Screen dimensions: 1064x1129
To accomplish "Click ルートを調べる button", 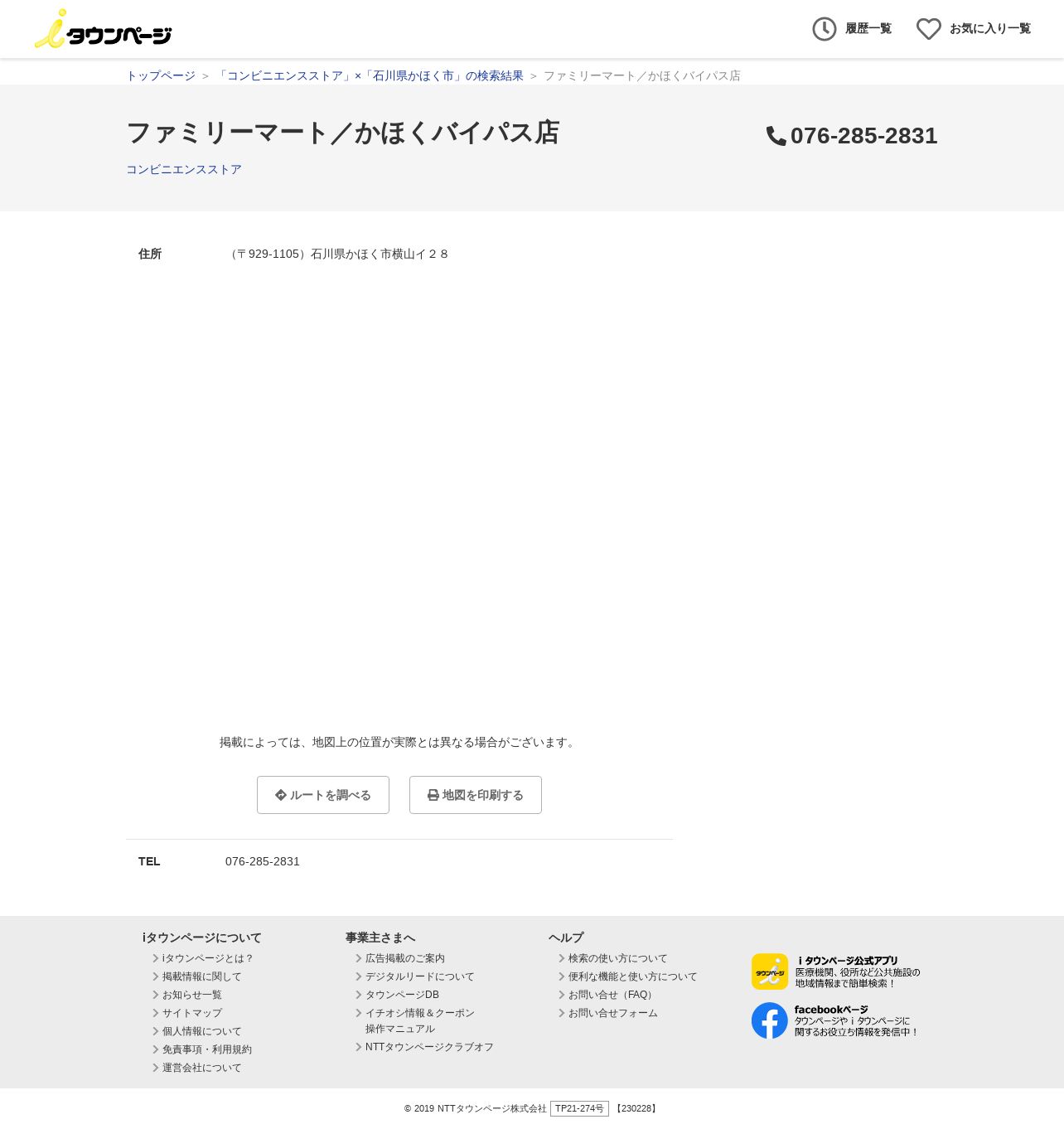I will tap(323, 795).
